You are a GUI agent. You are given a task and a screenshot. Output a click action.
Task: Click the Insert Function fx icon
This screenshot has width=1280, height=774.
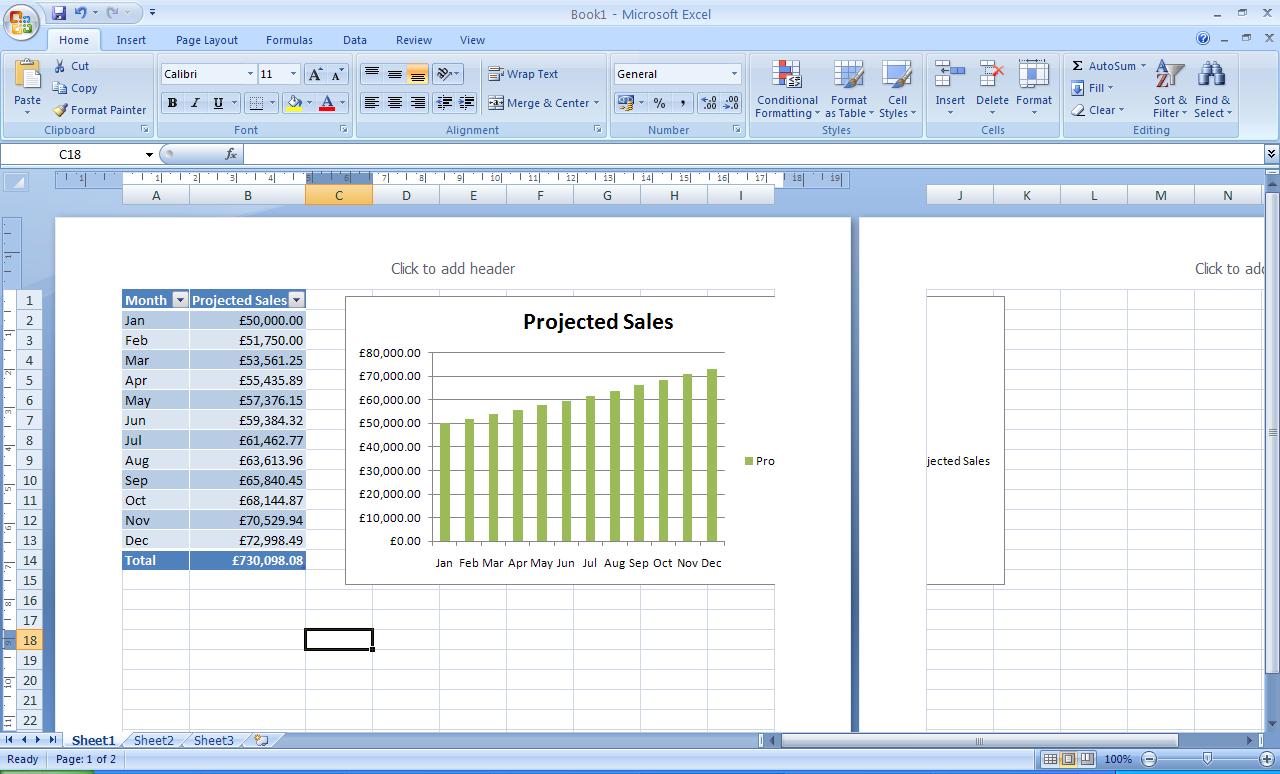click(x=231, y=154)
